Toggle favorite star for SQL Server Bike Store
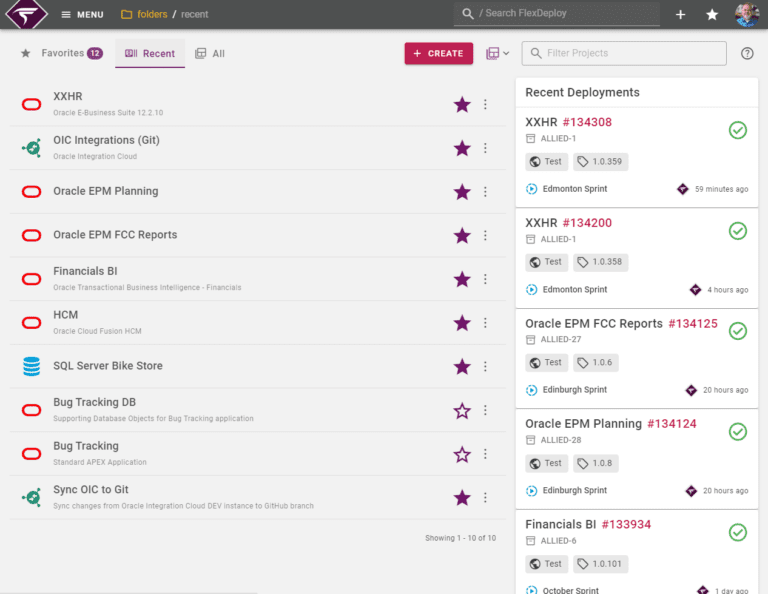The image size is (768, 594). click(462, 366)
